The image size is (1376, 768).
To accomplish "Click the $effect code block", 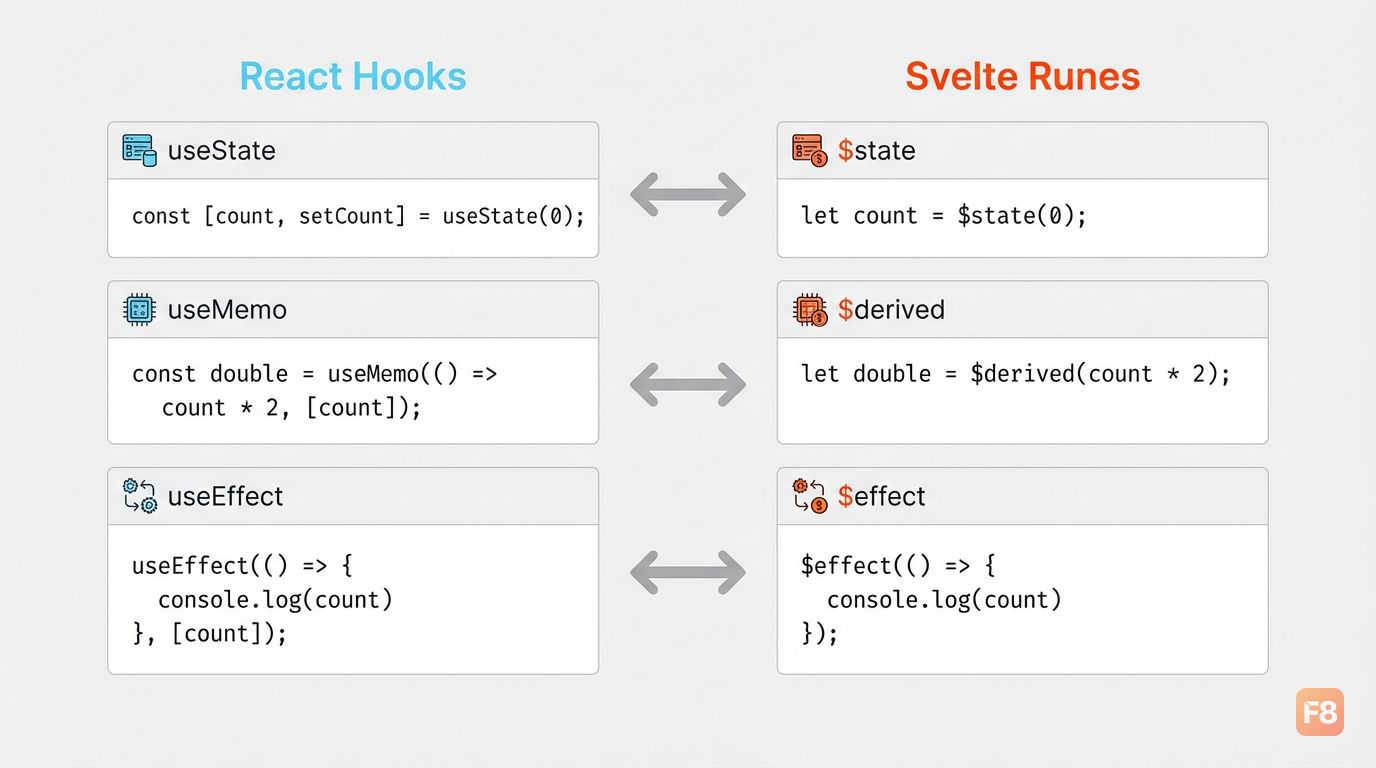I will pos(932,599).
